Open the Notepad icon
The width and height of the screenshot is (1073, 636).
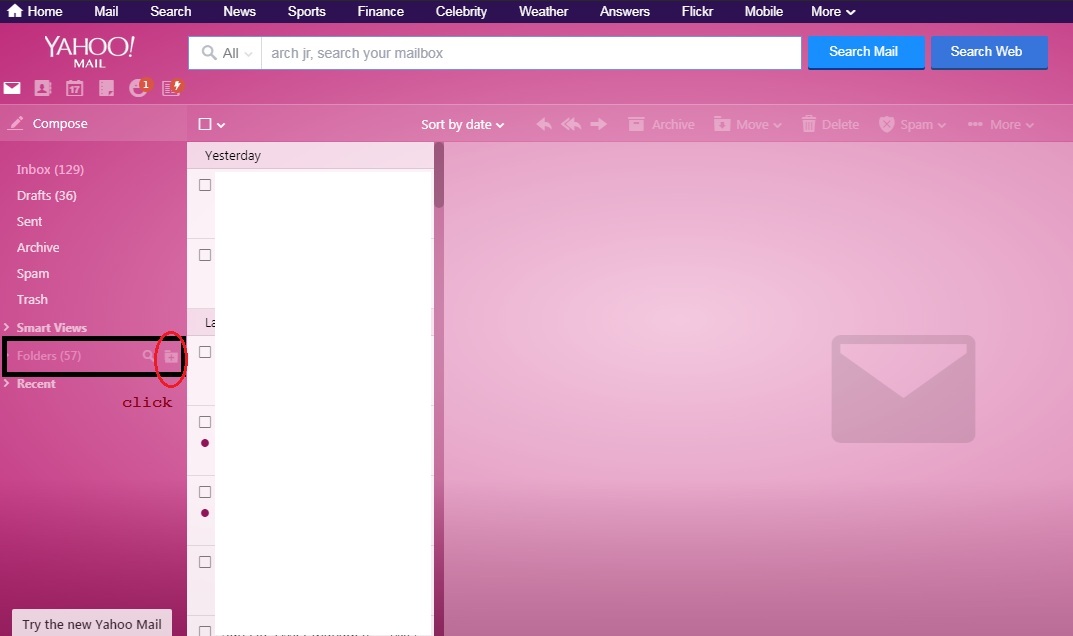(x=105, y=87)
